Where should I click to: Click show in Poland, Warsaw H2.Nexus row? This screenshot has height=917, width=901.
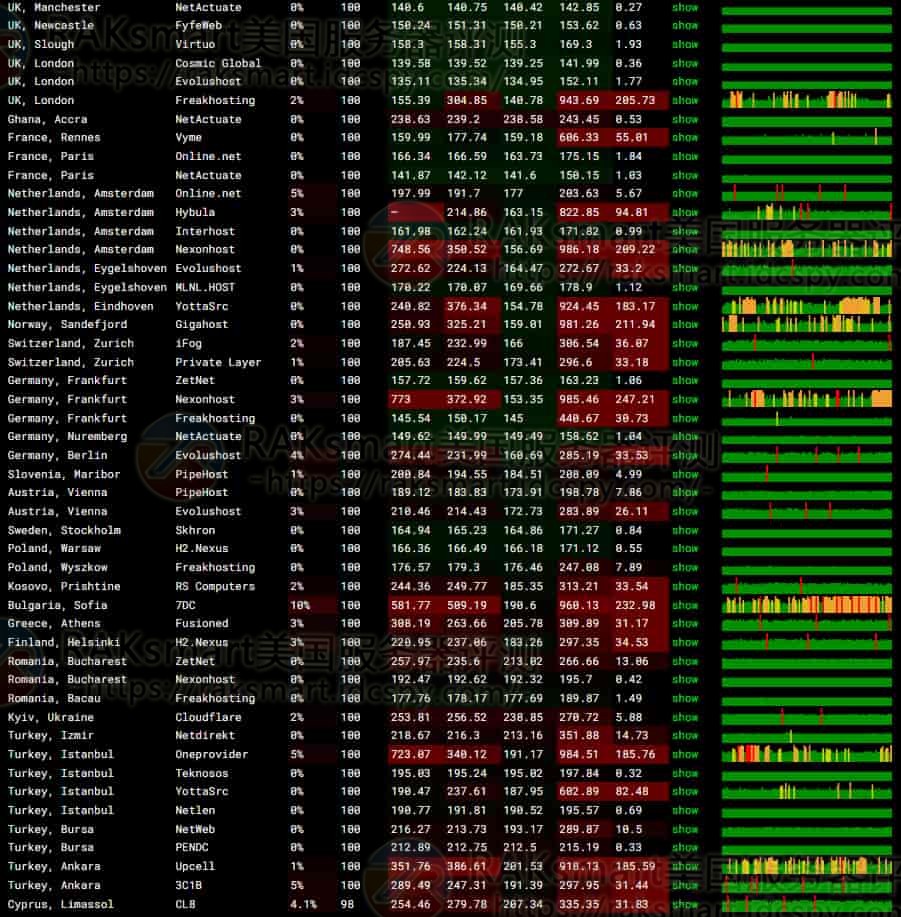click(x=685, y=549)
